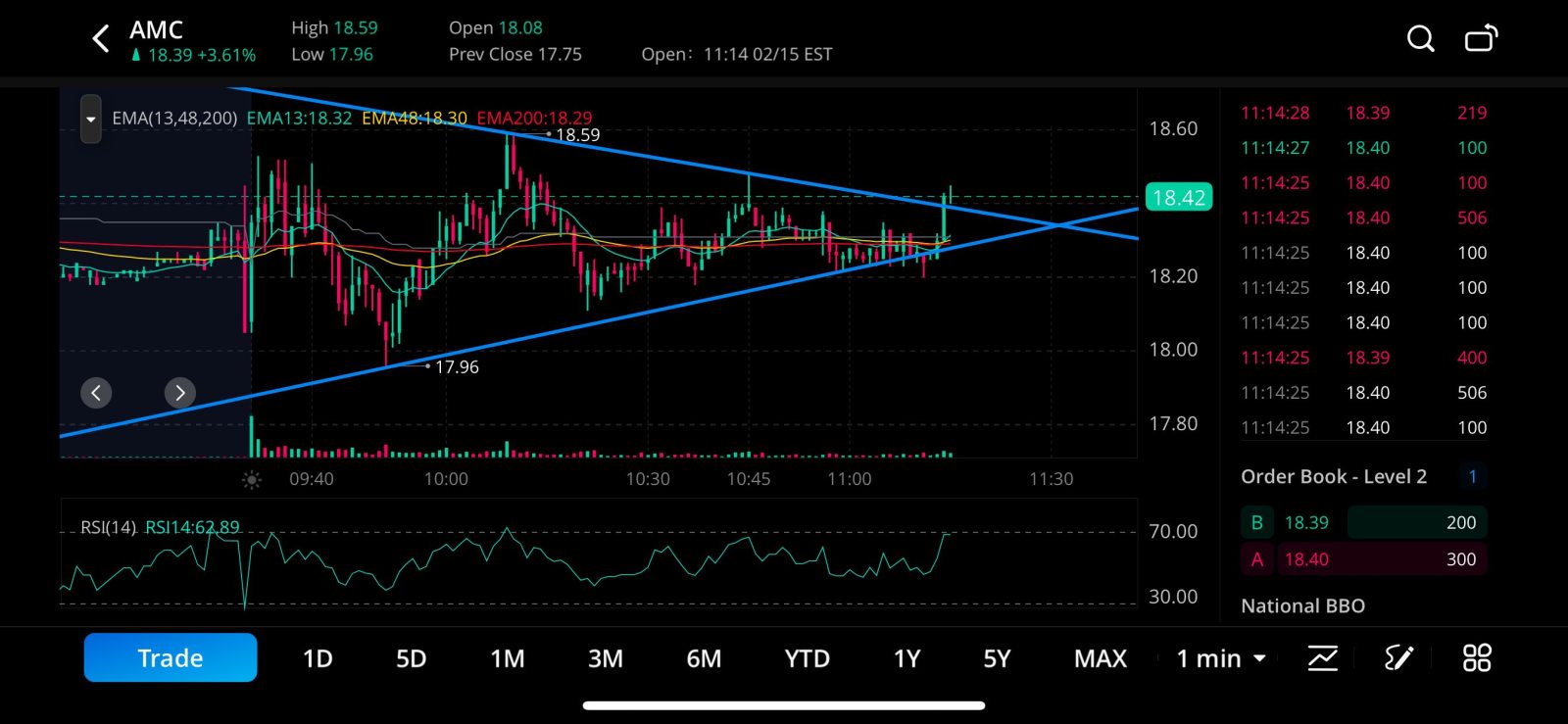Select the drawing pencil tool
This screenshot has height=724, width=1568.
[x=1398, y=658]
